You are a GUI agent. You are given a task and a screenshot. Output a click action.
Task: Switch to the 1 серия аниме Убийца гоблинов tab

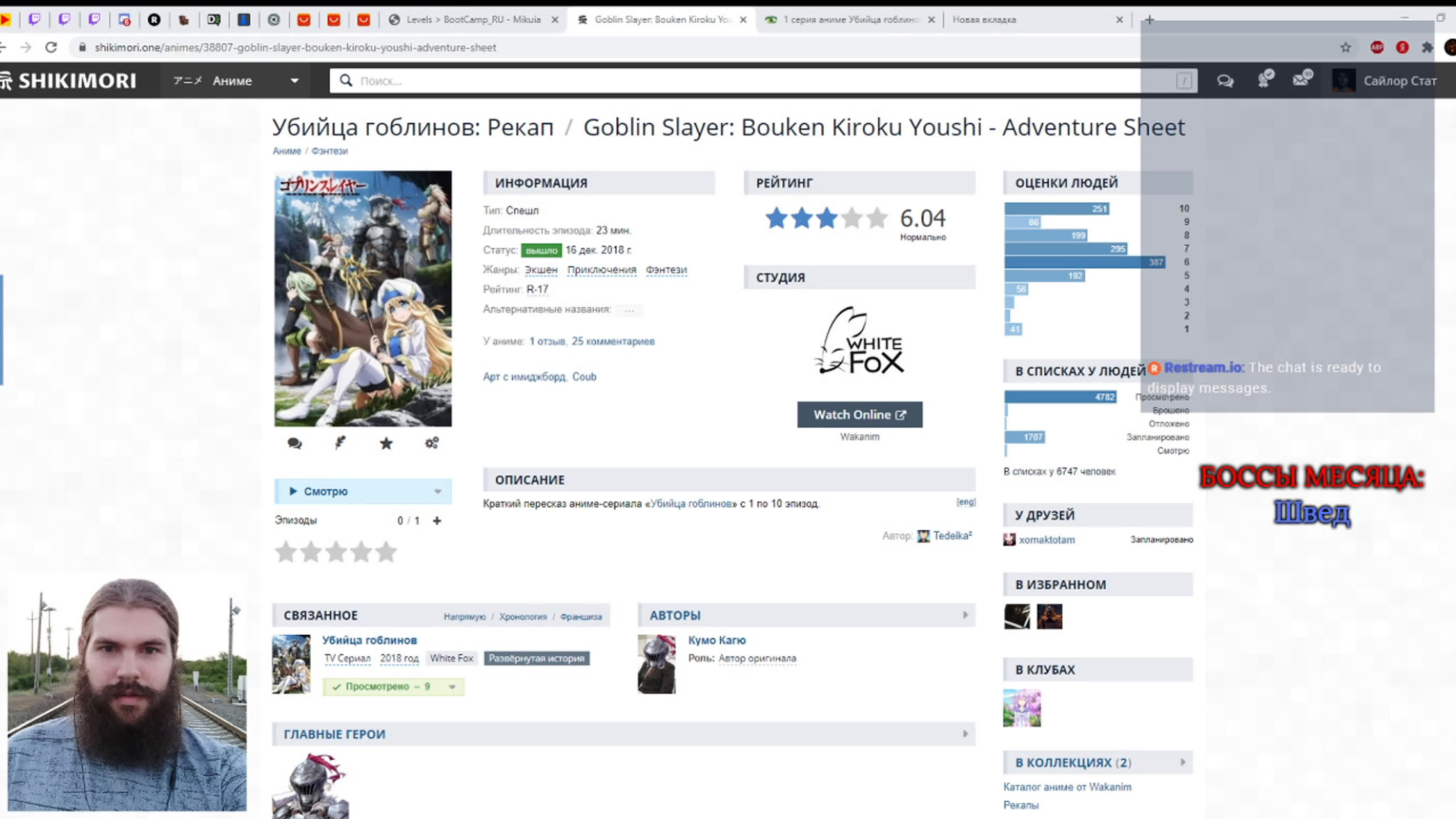850,20
